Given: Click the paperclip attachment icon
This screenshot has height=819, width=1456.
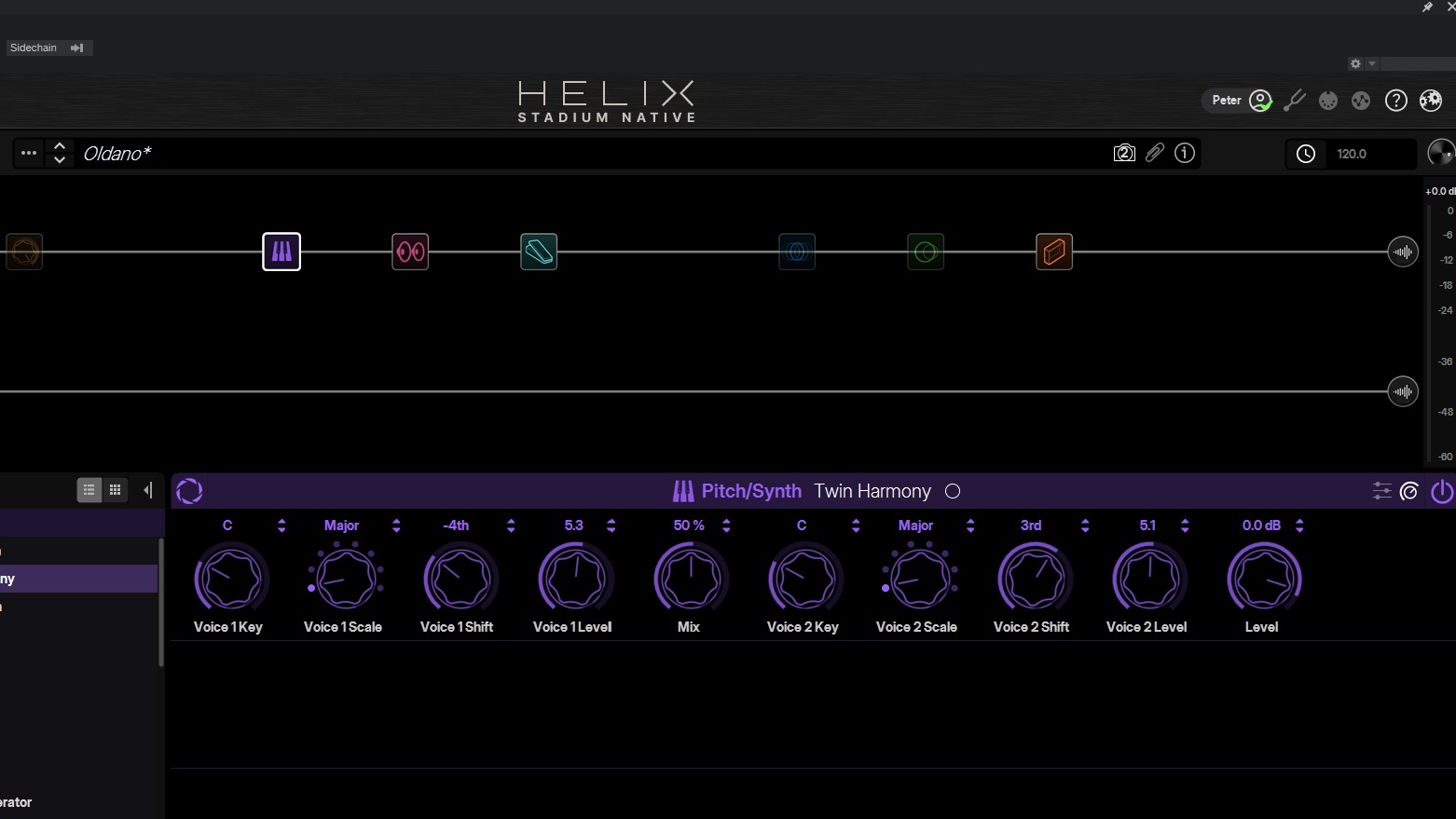Looking at the screenshot, I should (x=1155, y=153).
